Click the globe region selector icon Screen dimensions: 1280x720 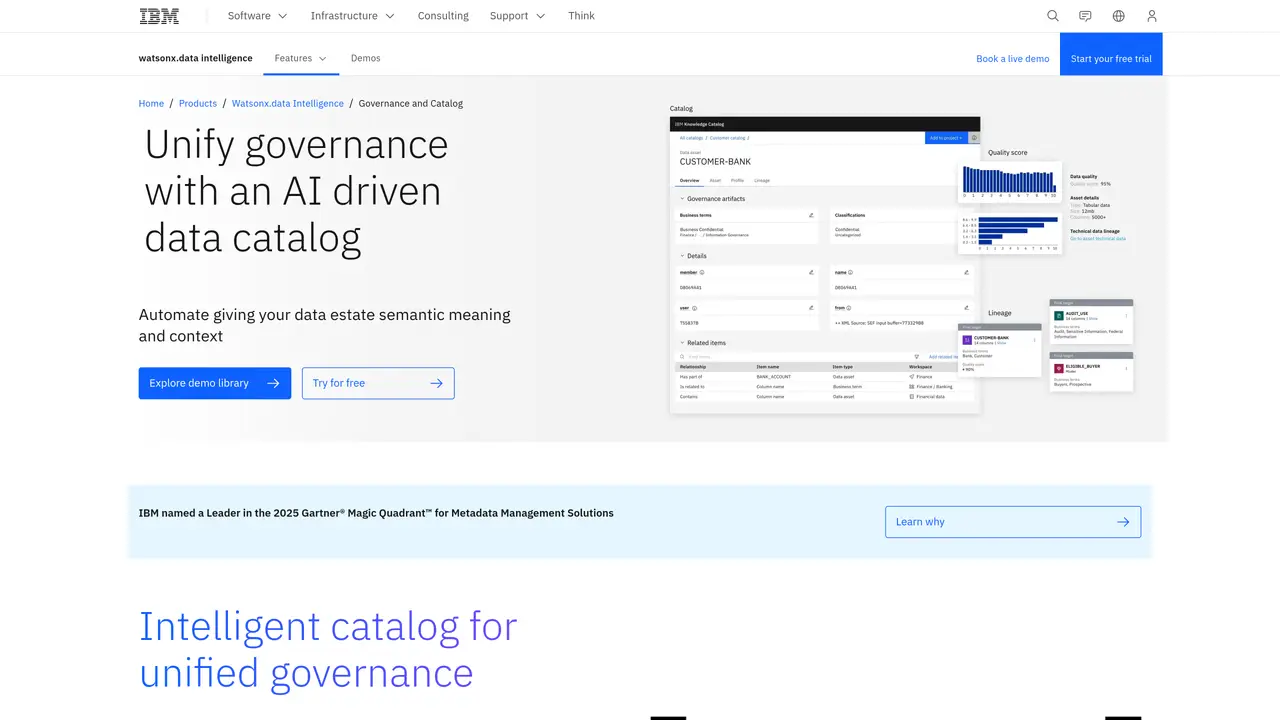[1119, 16]
